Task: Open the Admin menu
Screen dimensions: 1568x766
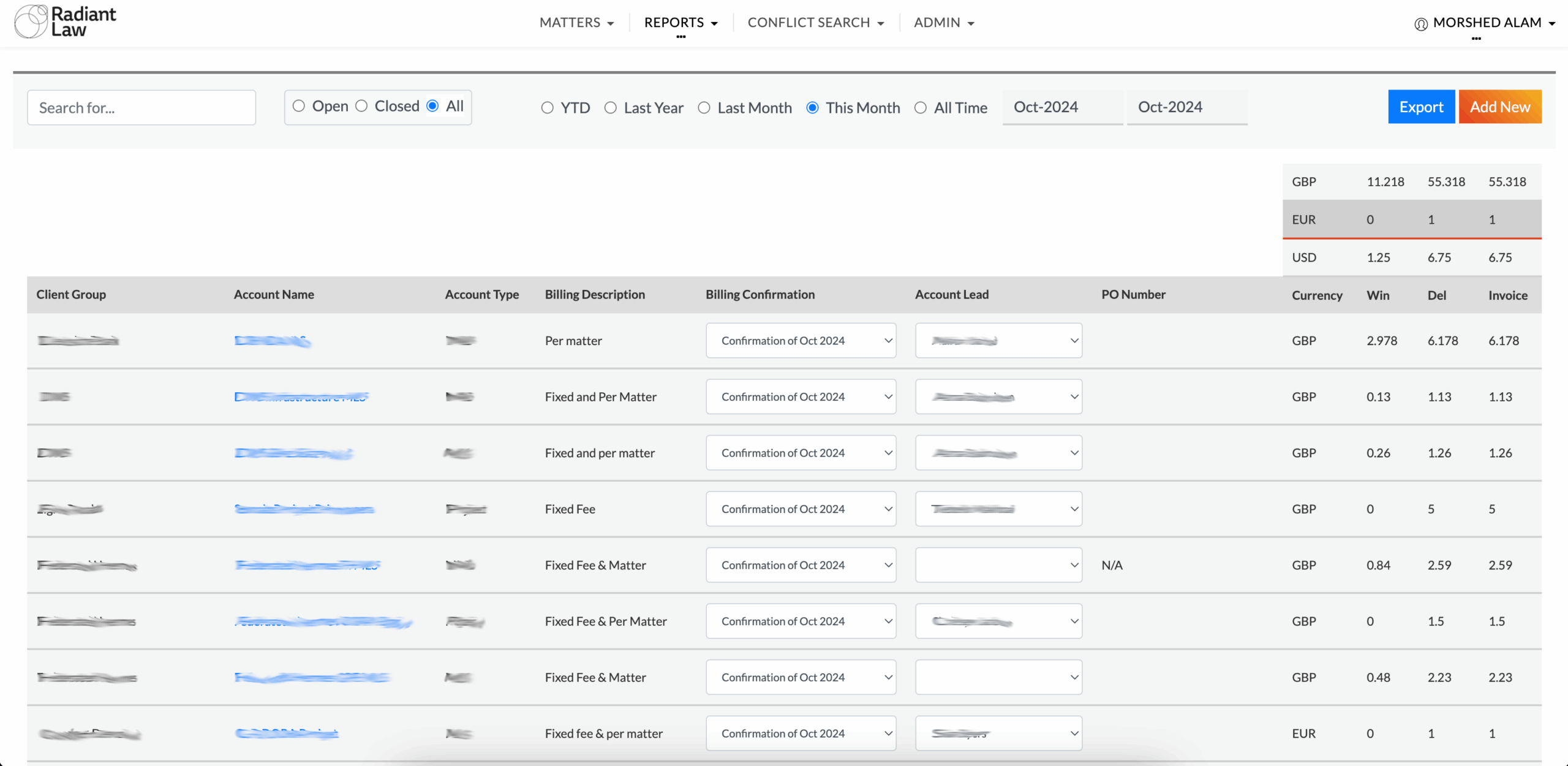Action: click(944, 23)
